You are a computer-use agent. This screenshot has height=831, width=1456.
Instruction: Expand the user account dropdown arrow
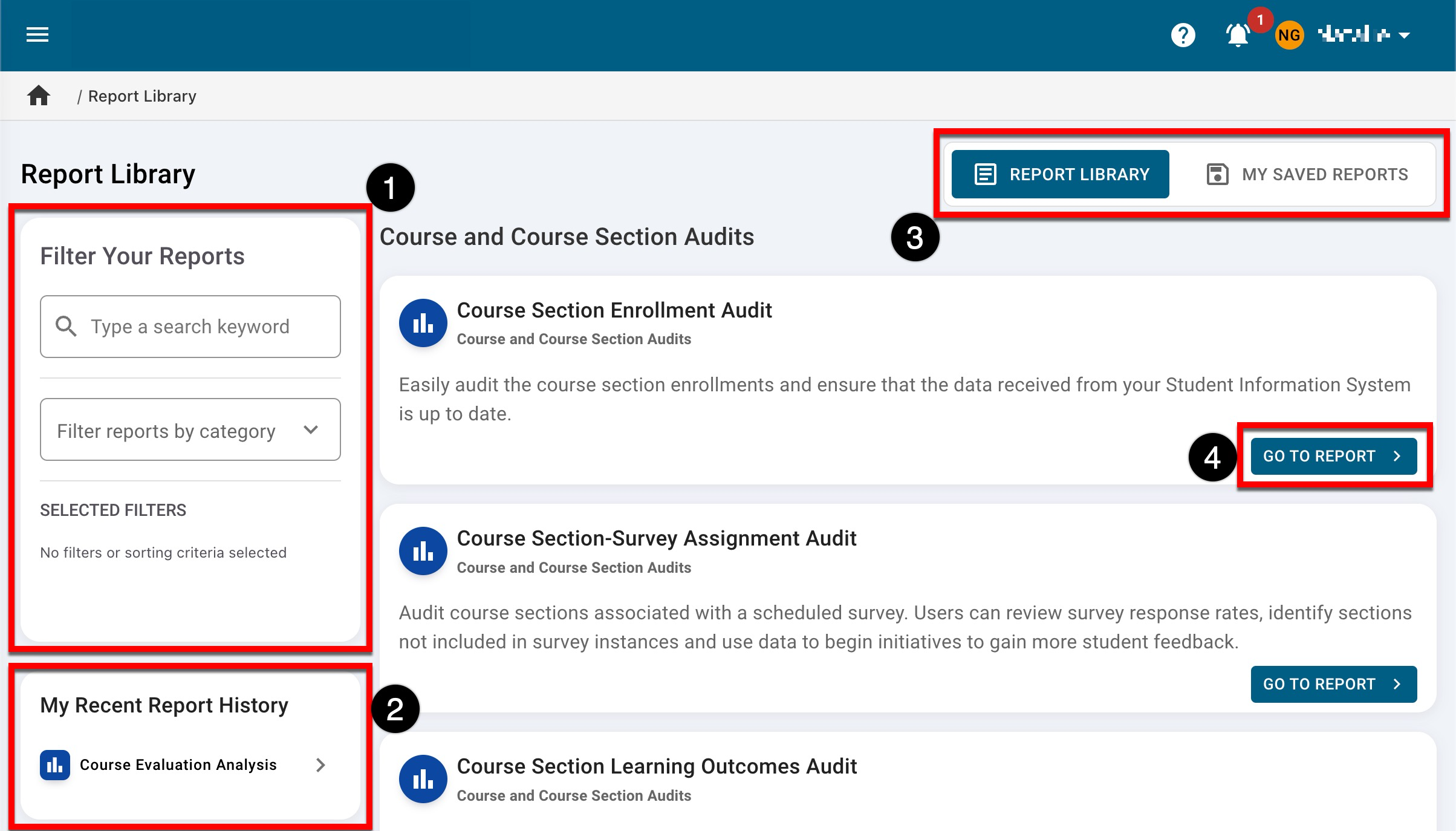1405,36
